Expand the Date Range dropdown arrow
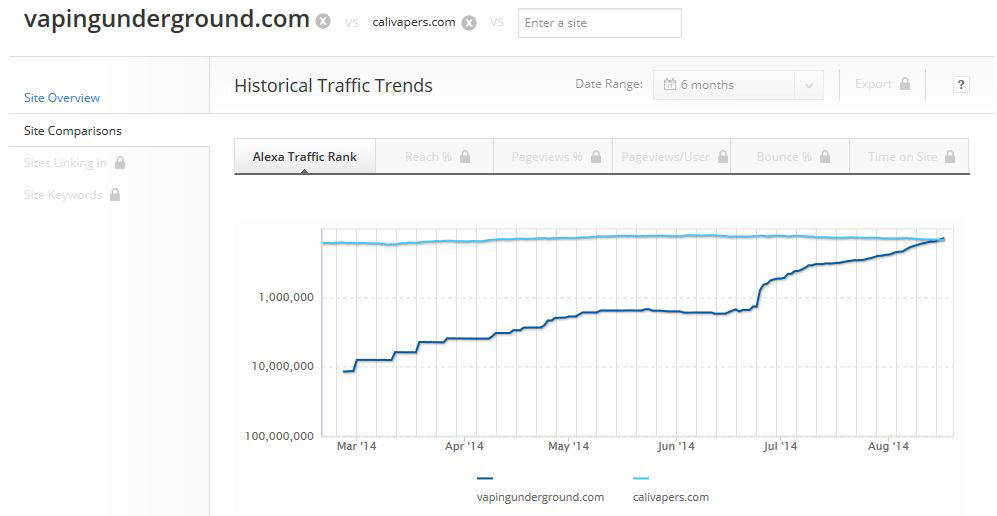 click(x=809, y=86)
